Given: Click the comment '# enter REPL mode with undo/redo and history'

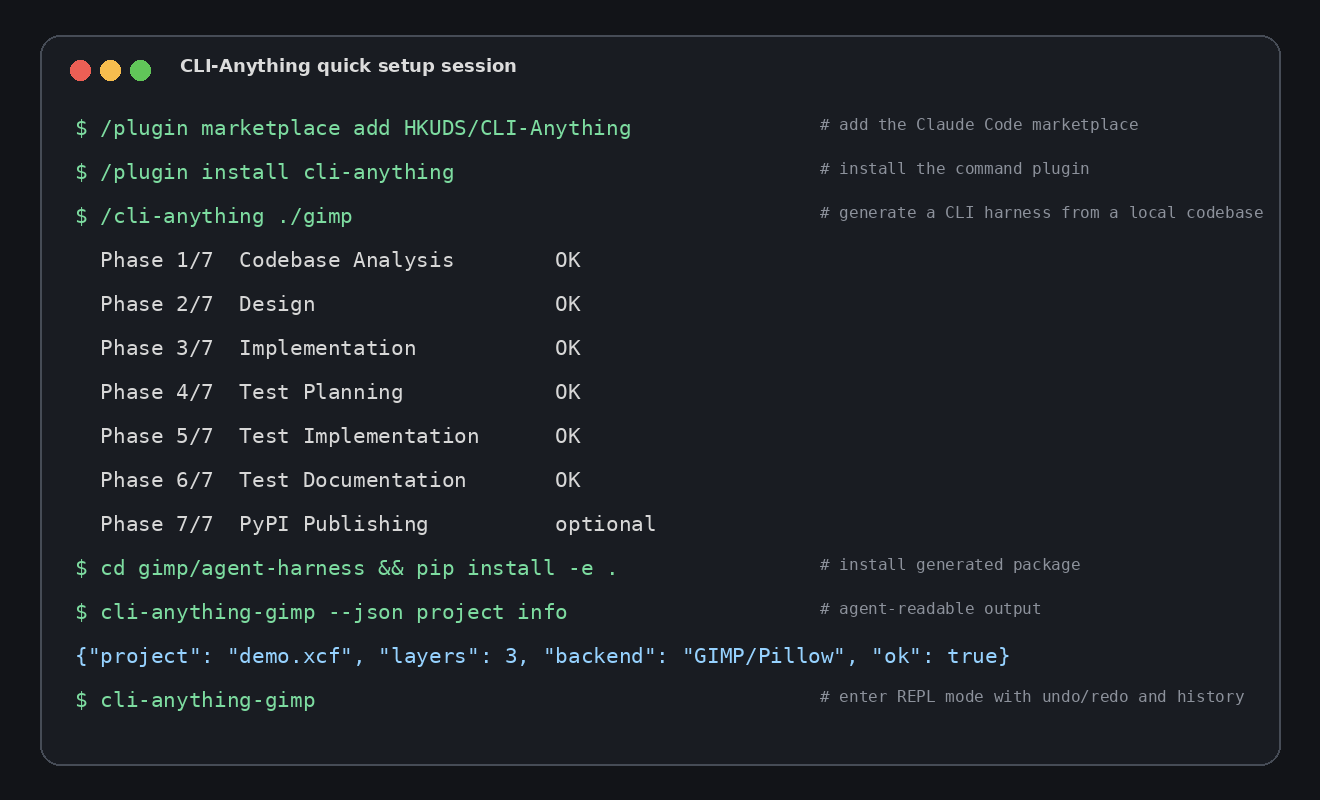Looking at the screenshot, I should pyautogui.click(x=1032, y=697).
